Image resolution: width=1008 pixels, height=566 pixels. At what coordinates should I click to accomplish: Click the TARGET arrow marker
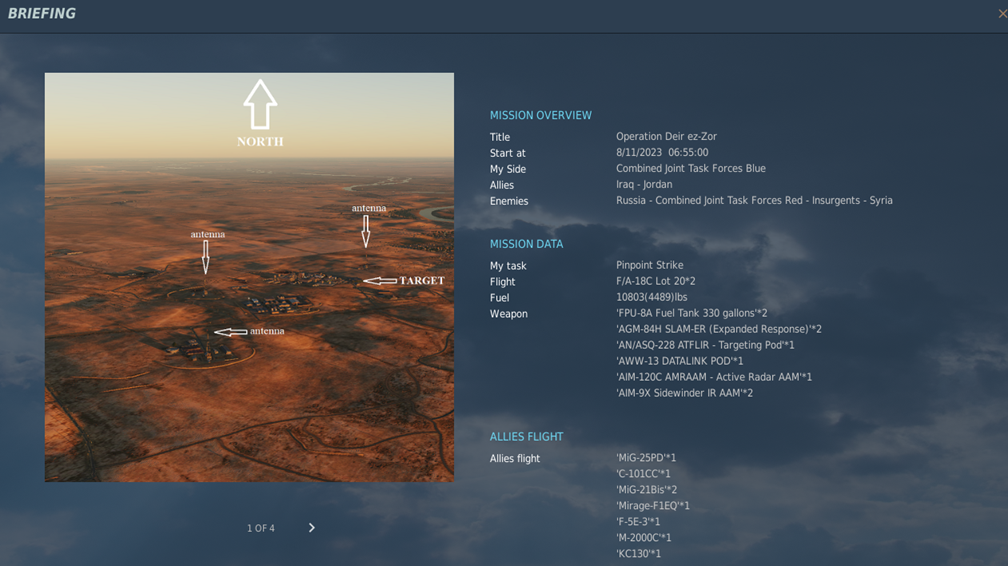[x=380, y=281]
